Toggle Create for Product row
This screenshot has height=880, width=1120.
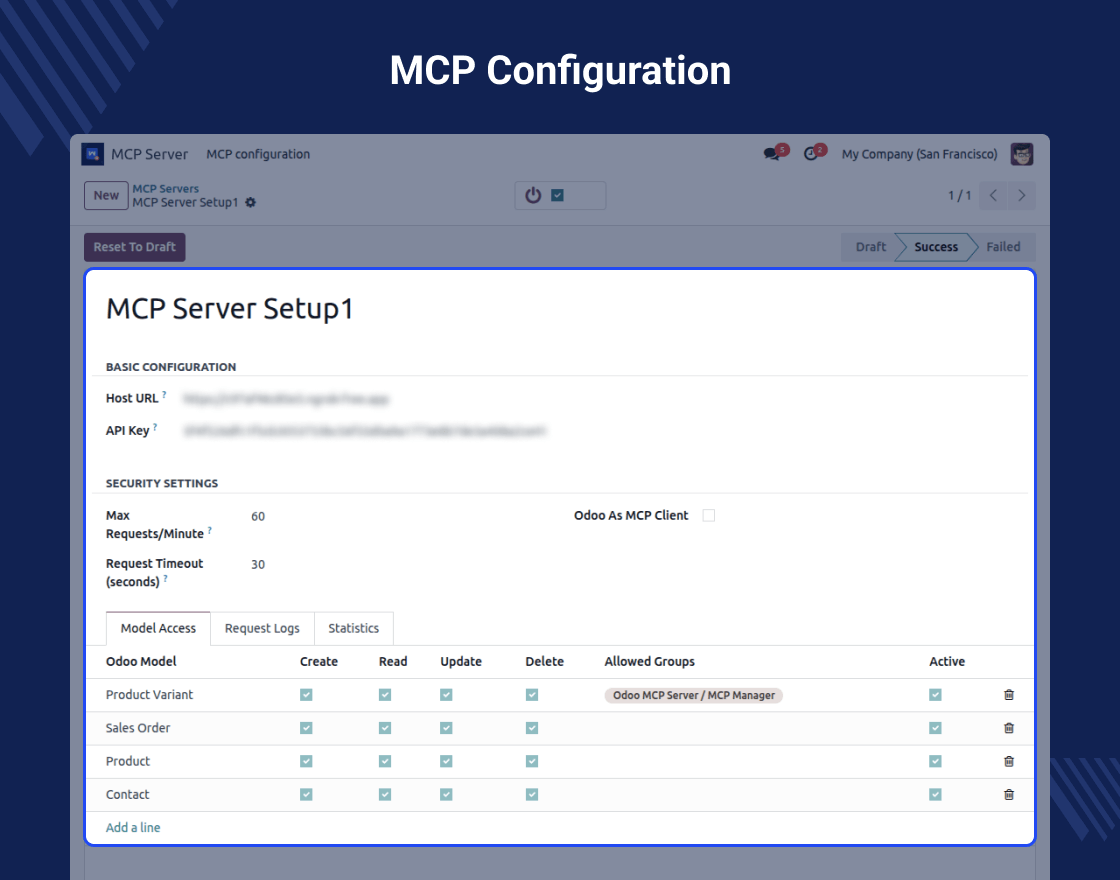click(306, 761)
